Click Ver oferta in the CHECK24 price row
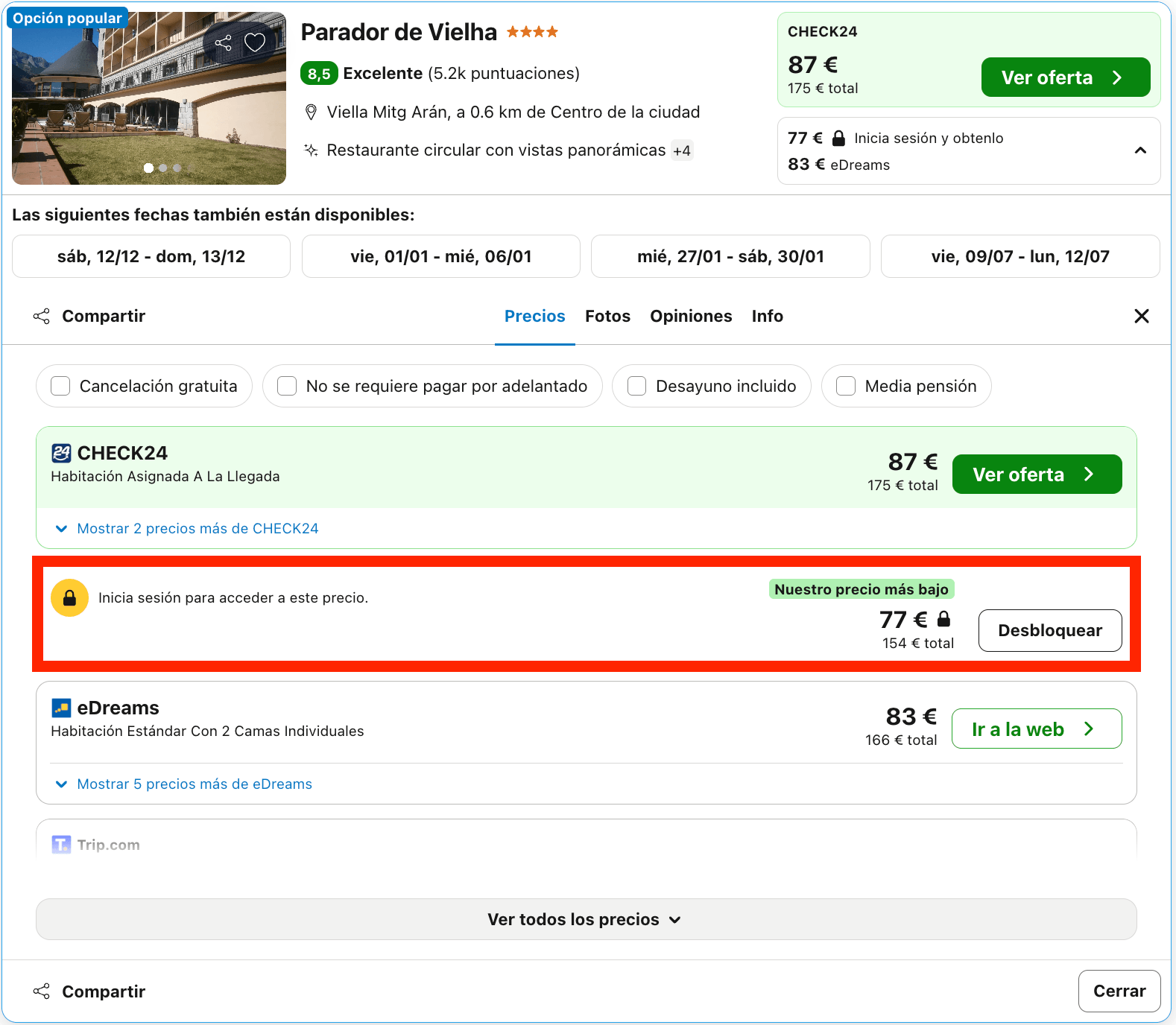1176x1025 pixels. (x=1037, y=475)
